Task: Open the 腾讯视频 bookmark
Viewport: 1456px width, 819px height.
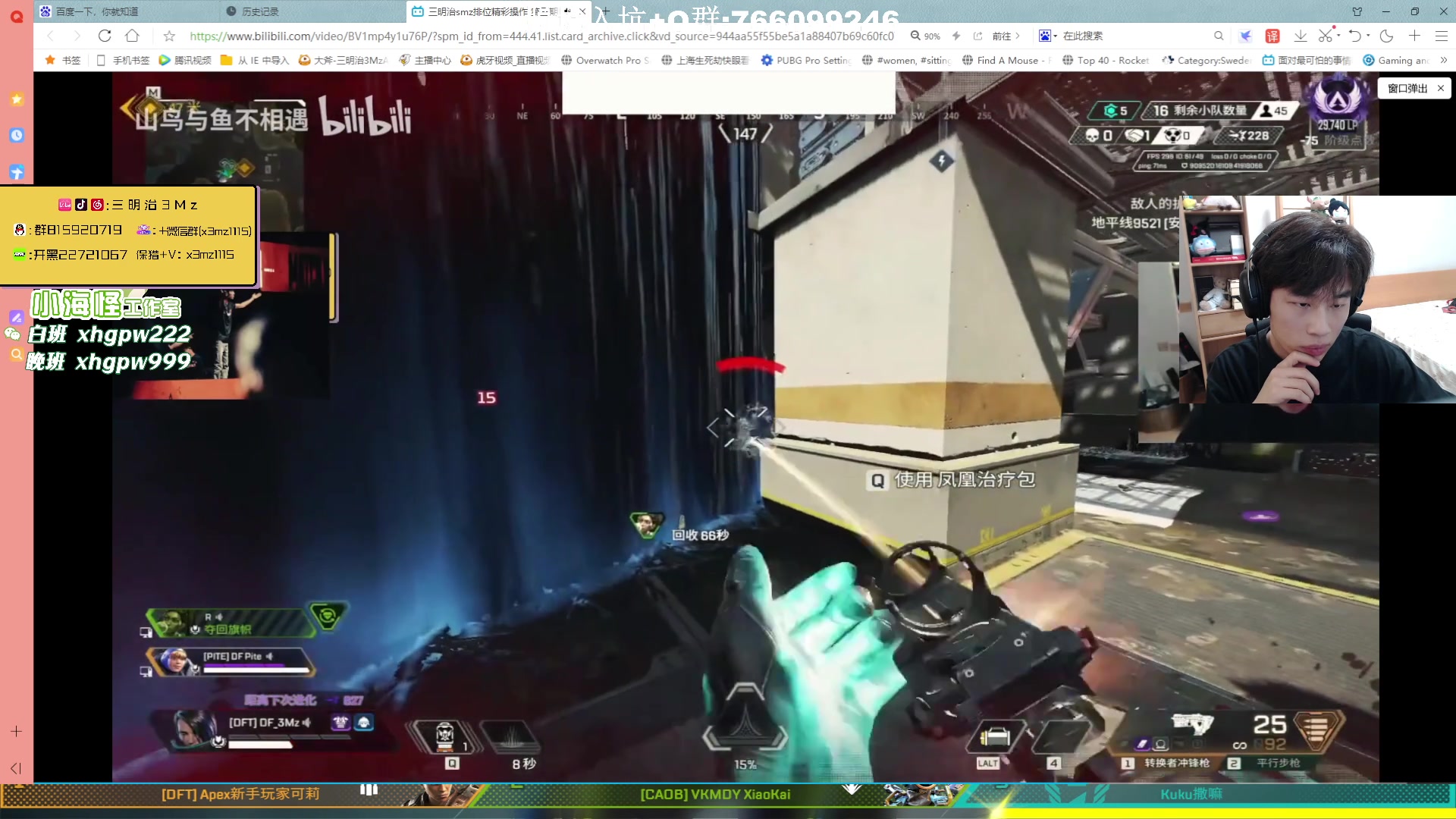Action: tap(185, 60)
